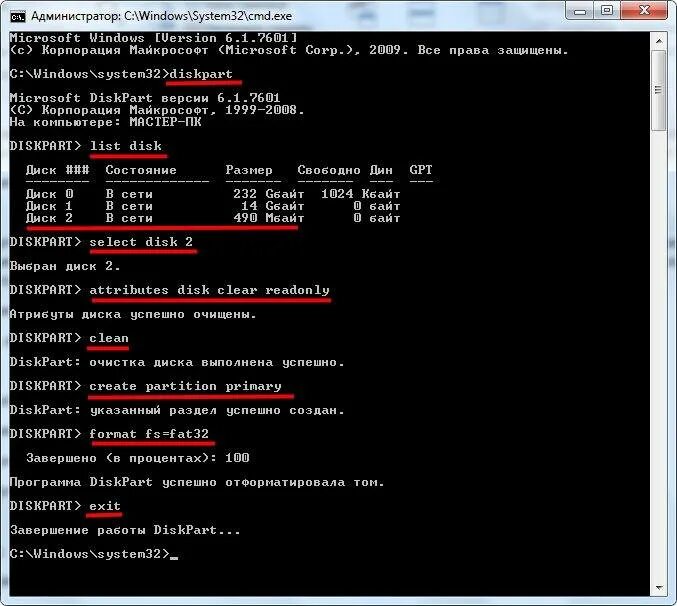
Task: Click 'Выбран диск 2.' message
Action: click(x=65, y=266)
